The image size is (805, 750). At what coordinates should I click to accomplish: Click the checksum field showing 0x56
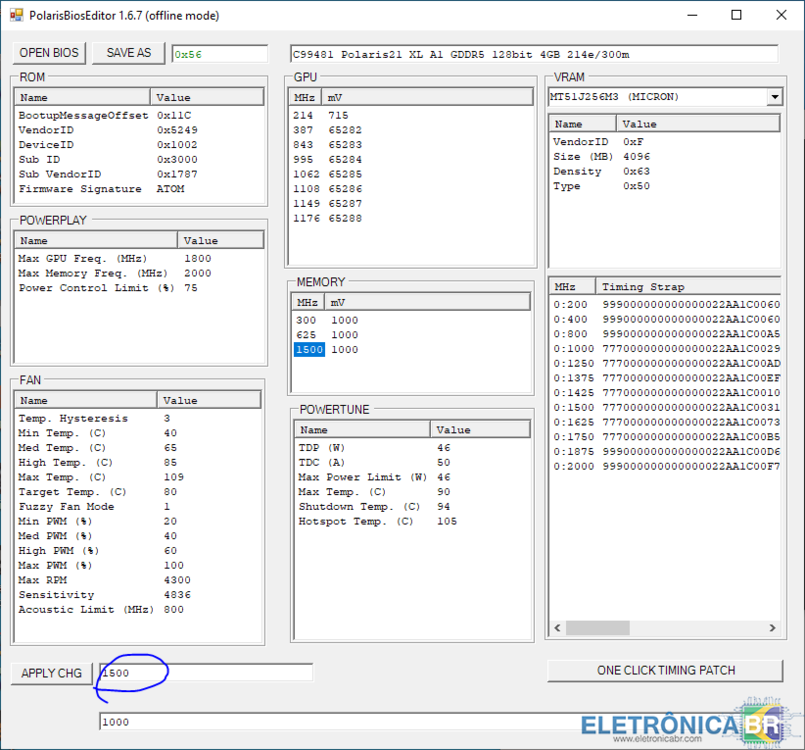tap(219, 54)
